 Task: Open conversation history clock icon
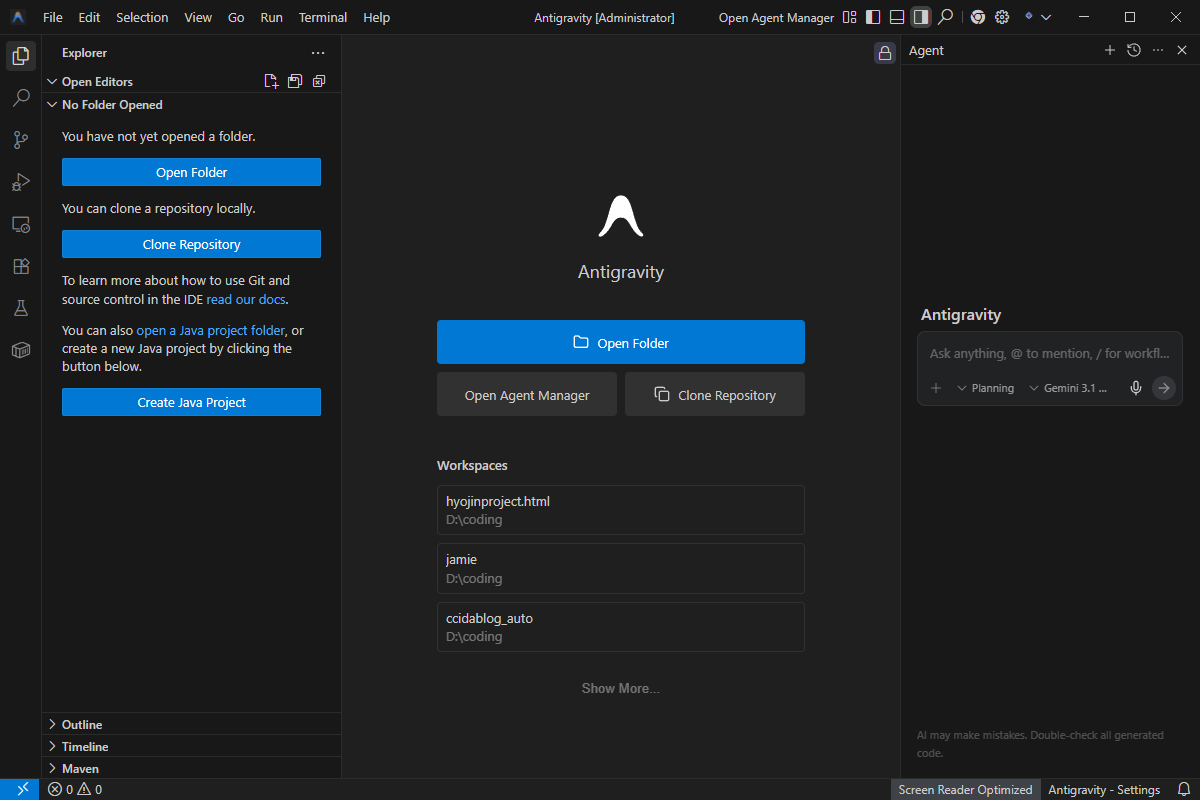(1133, 50)
